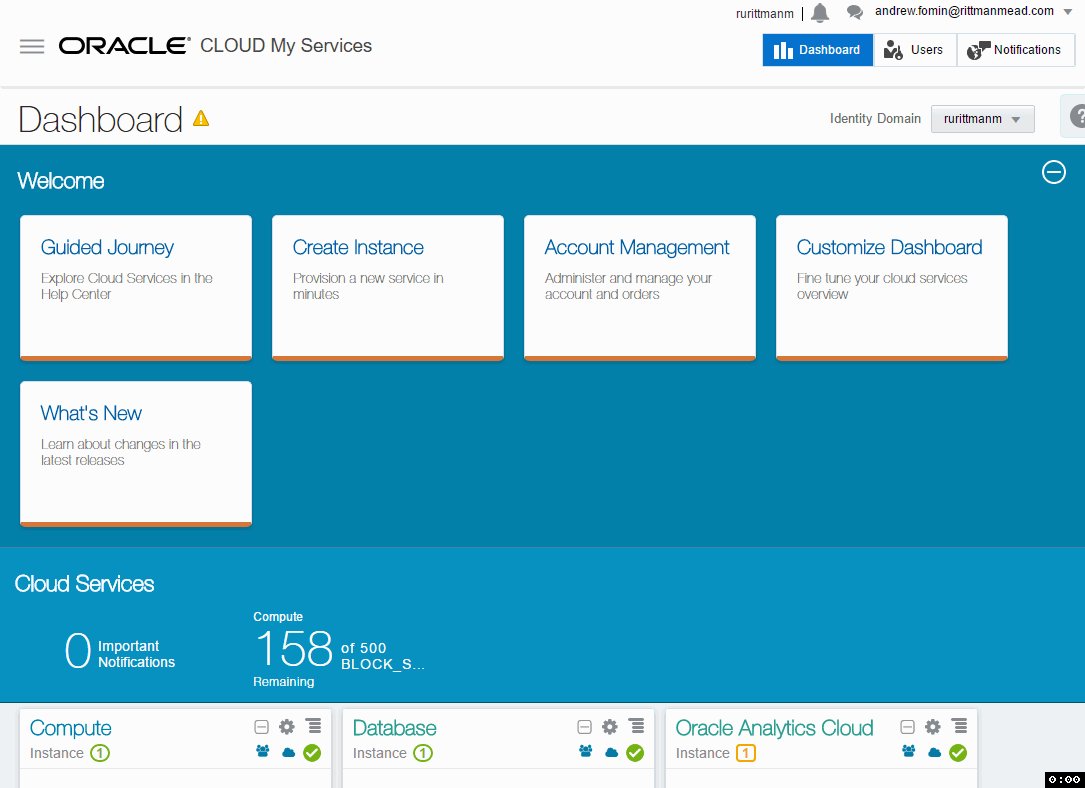This screenshot has height=788, width=1085.
Task: Open the Oracle Analytics Cloud settings gear
Action: 933,726
